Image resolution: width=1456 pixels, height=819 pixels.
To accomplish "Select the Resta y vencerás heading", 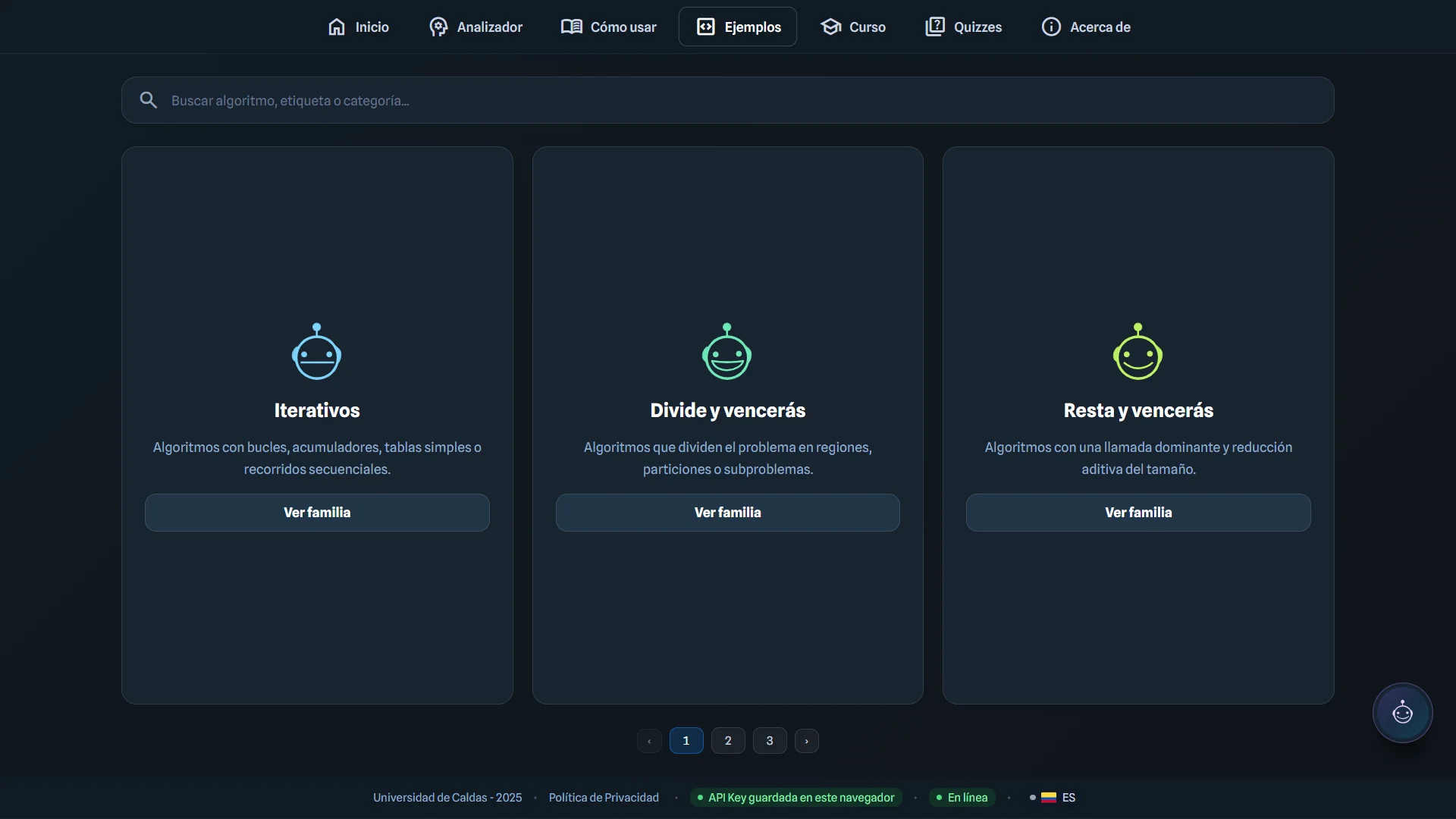I will click(1138, 410).
